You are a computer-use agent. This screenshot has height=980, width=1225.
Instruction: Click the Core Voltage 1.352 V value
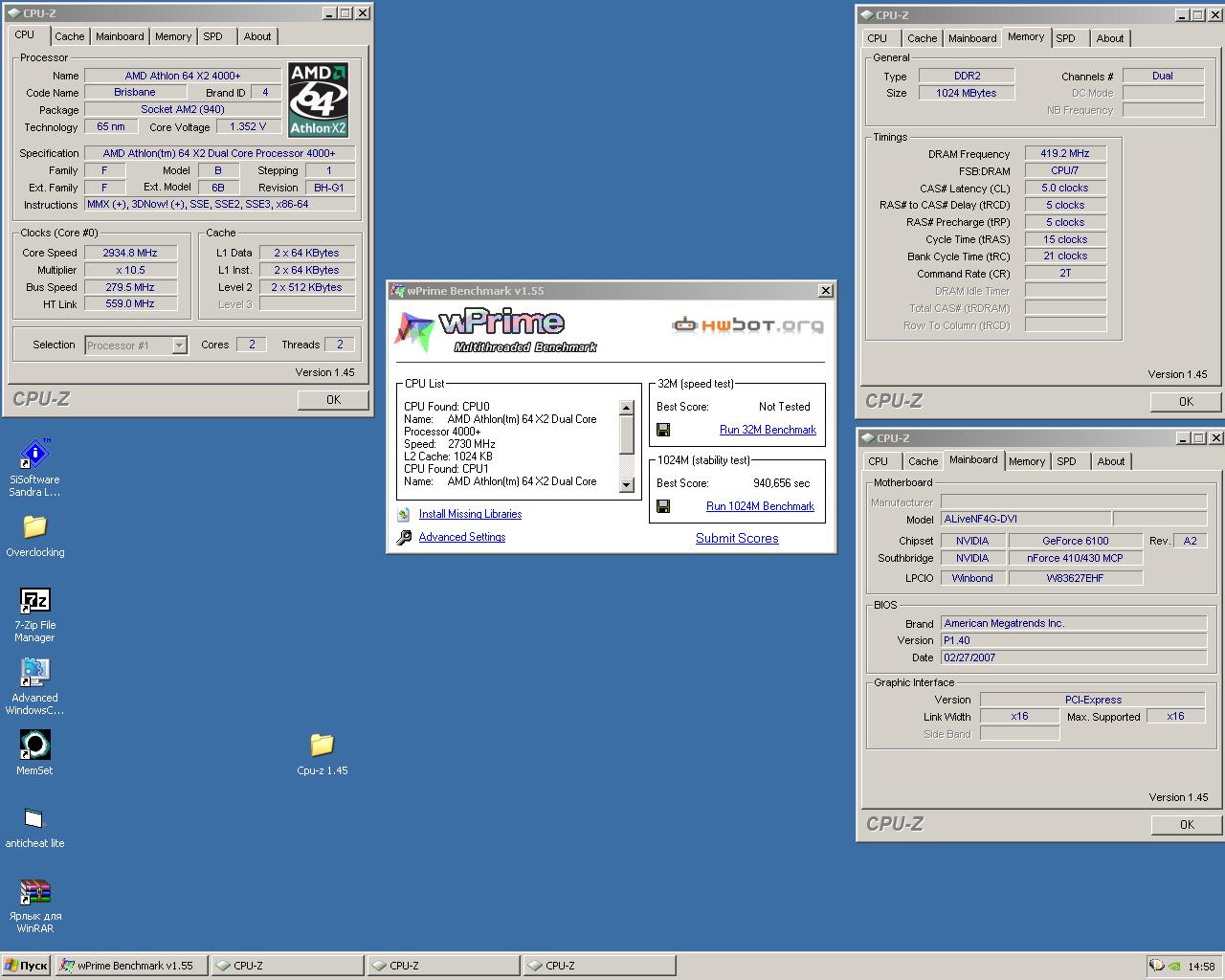(x=249, y=126)
